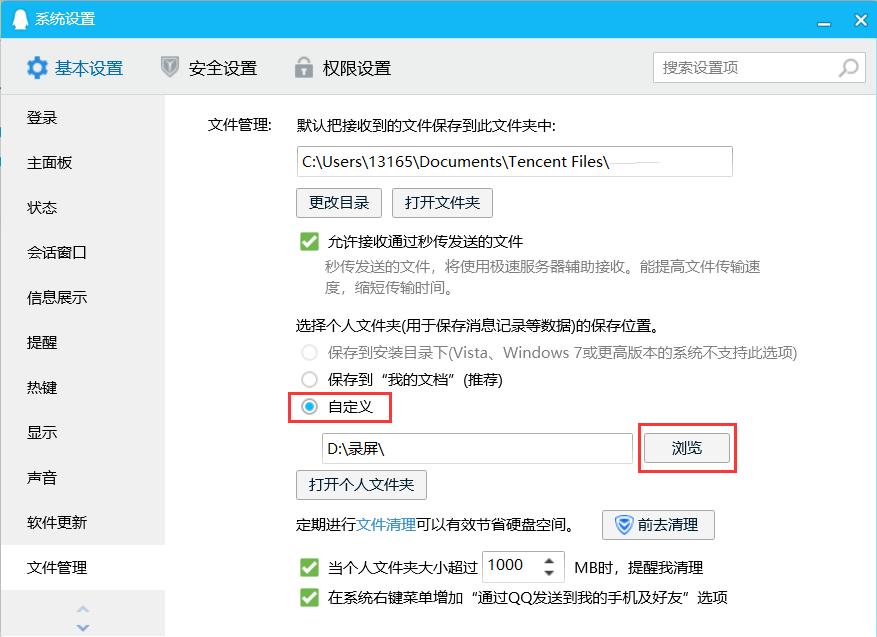
Task: Choose 保存到我的文档 as personal folder location
Action: [x=310, y=379]
